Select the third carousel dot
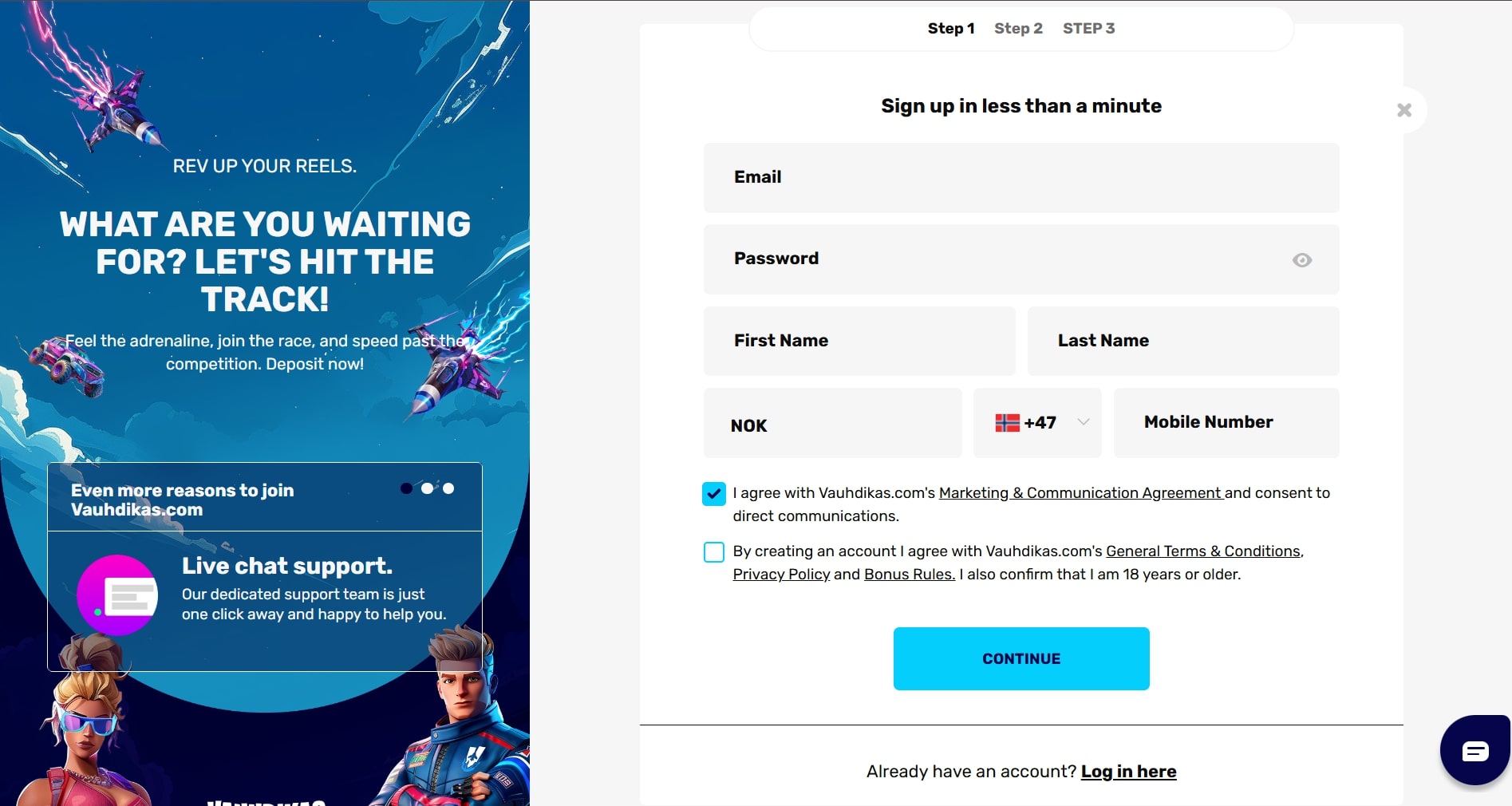This screenshot has width=1512, height=806. coord(448,488)
